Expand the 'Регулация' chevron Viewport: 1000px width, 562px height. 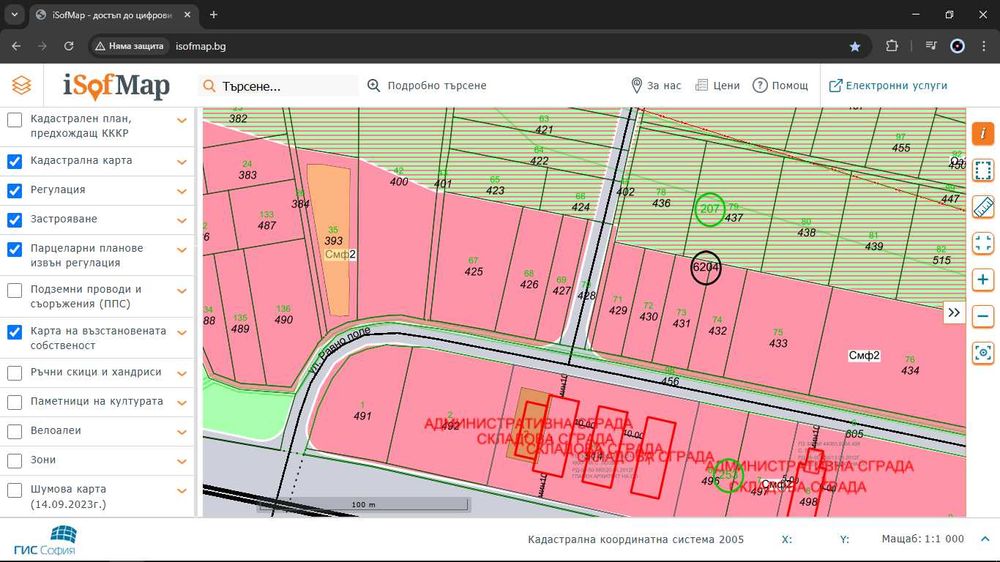tap(182, 191)
